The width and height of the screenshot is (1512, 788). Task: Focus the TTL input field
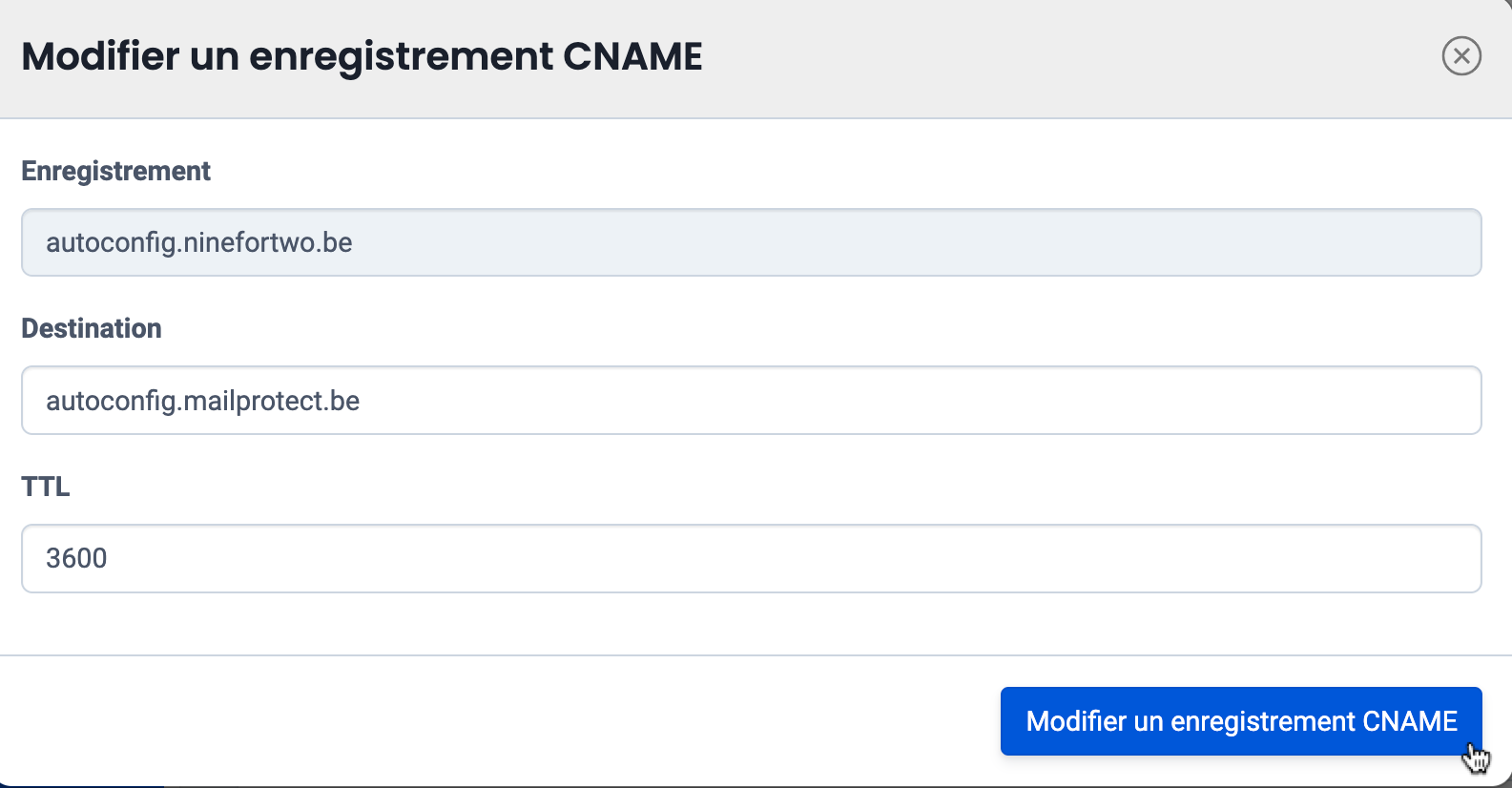751,558
